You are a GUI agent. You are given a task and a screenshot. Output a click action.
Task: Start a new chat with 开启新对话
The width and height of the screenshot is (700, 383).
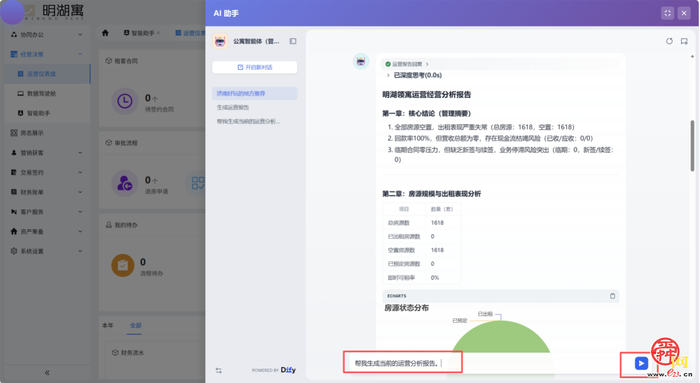pyautogui.click(x=254, y=67)
